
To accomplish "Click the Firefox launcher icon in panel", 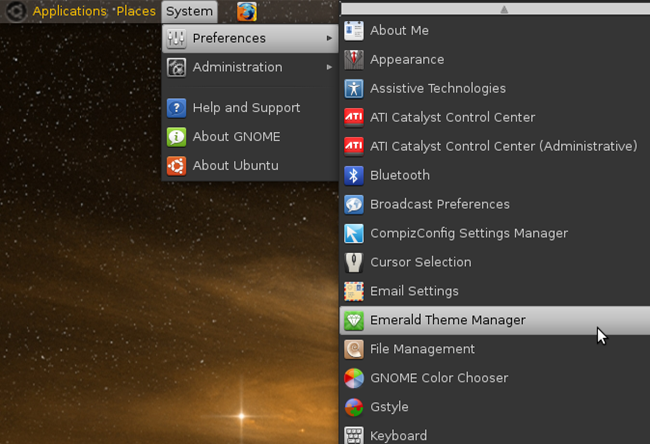I will [246, 12].
